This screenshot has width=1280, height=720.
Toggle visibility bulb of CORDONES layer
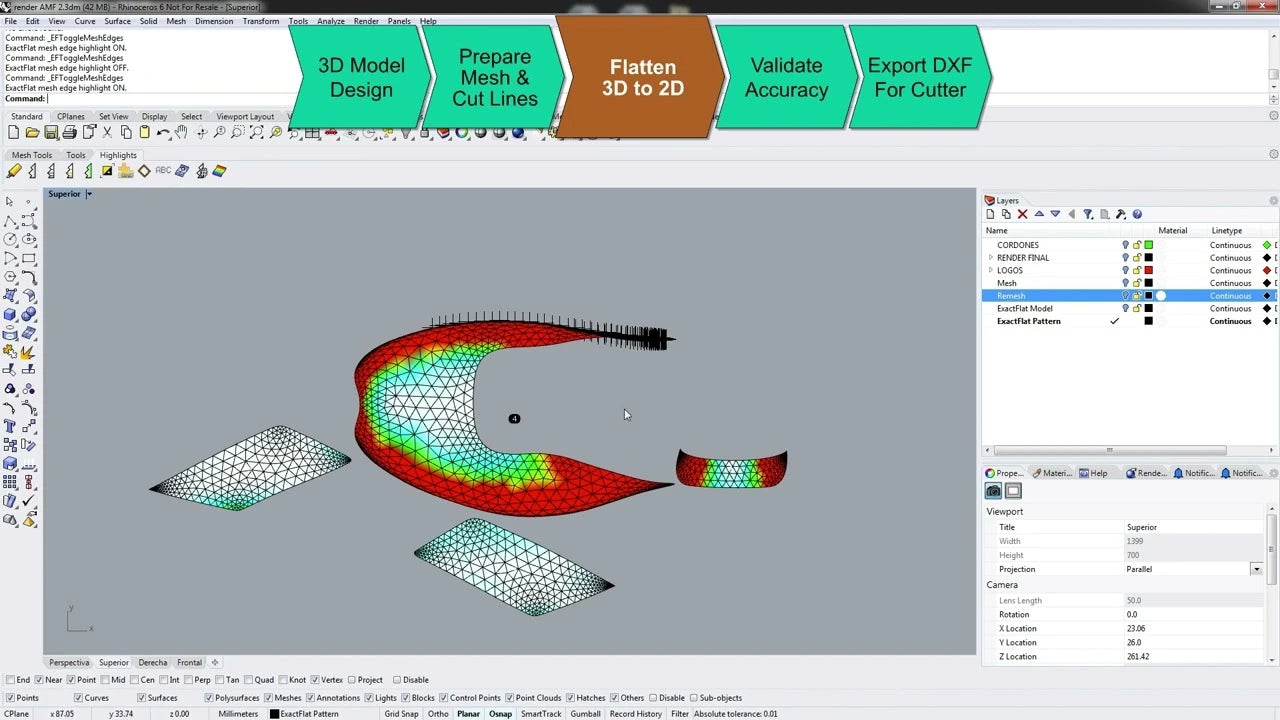[x=1125, y=245]
